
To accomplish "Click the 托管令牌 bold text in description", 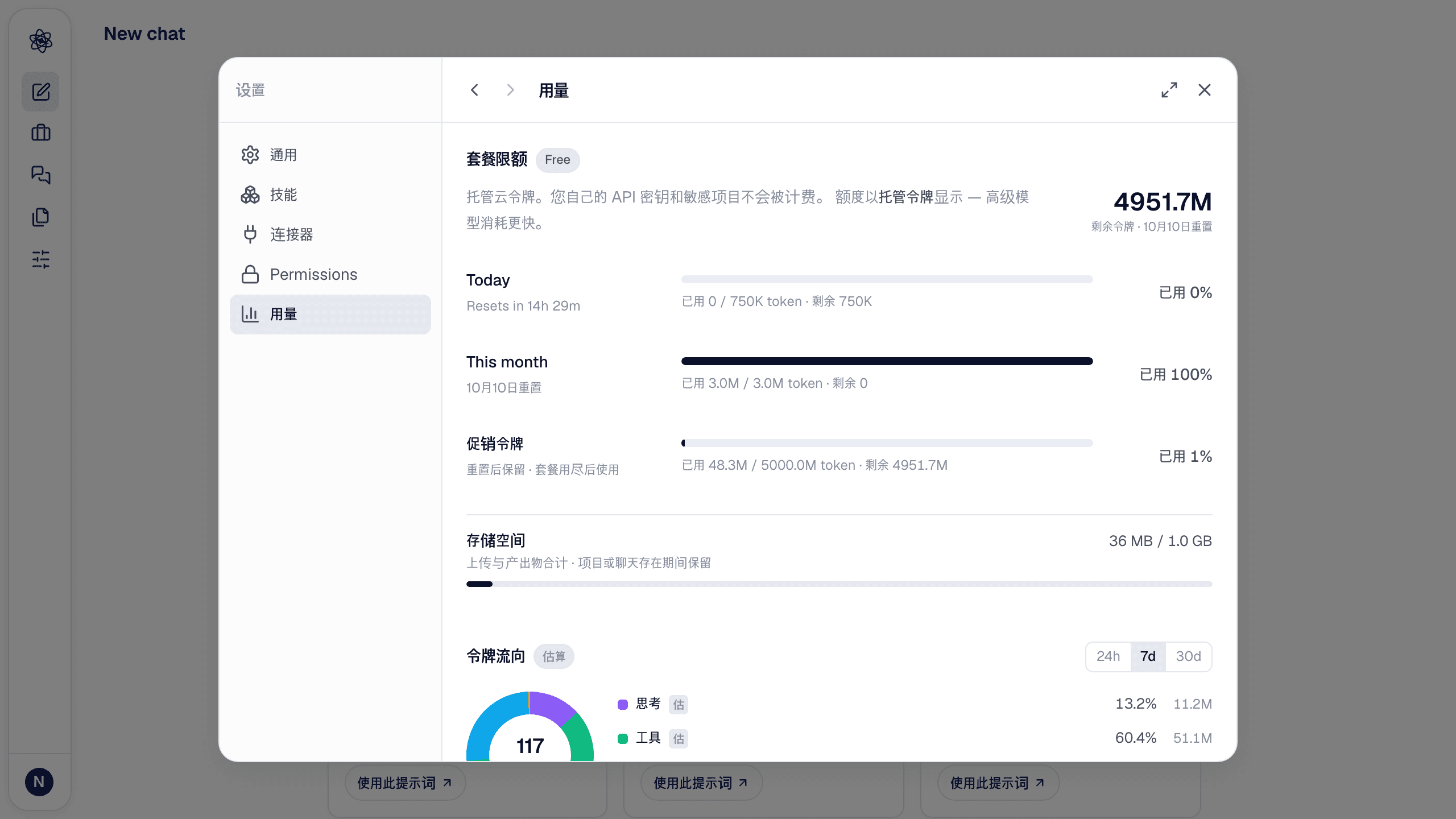I will pyautogui.click(x=906, y=197).
